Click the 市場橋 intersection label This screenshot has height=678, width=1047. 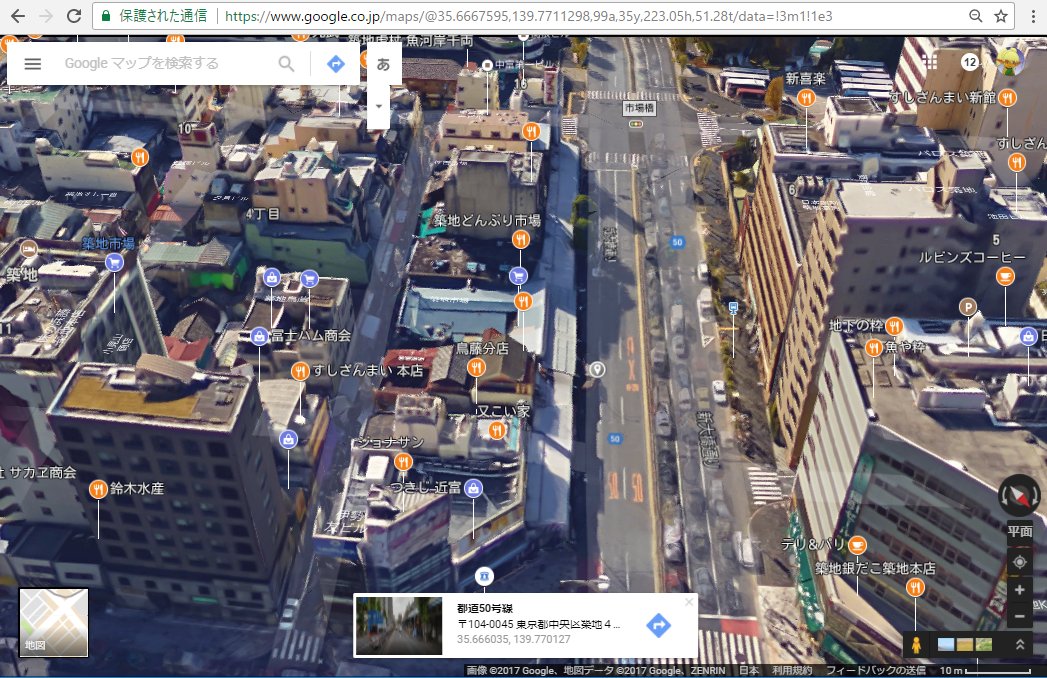(639, 108)
